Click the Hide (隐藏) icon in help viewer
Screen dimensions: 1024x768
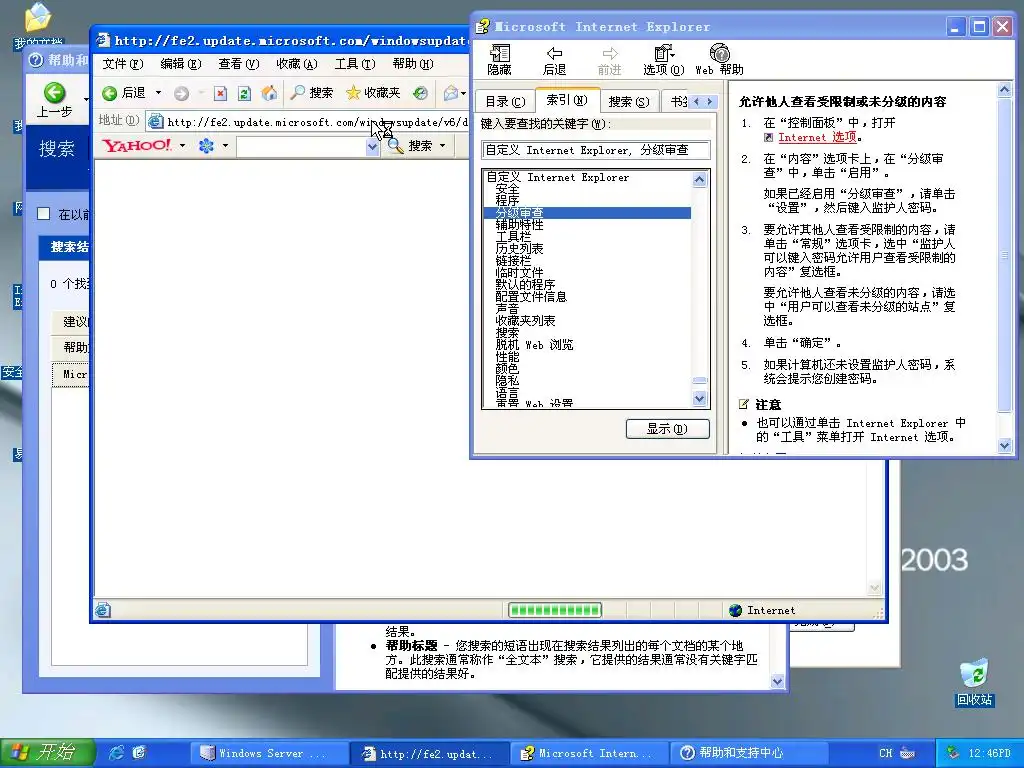(500, 60)
